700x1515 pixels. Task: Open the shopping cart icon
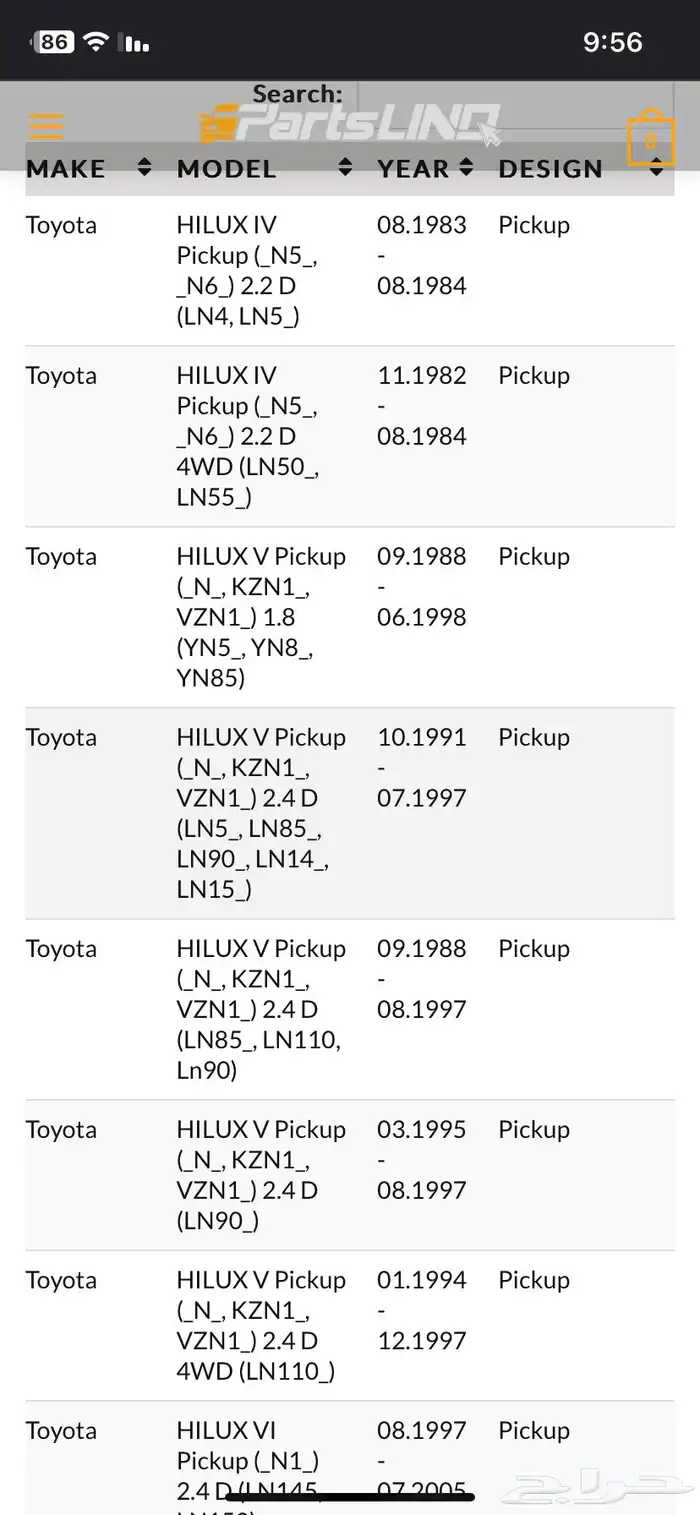coord(651,138)
